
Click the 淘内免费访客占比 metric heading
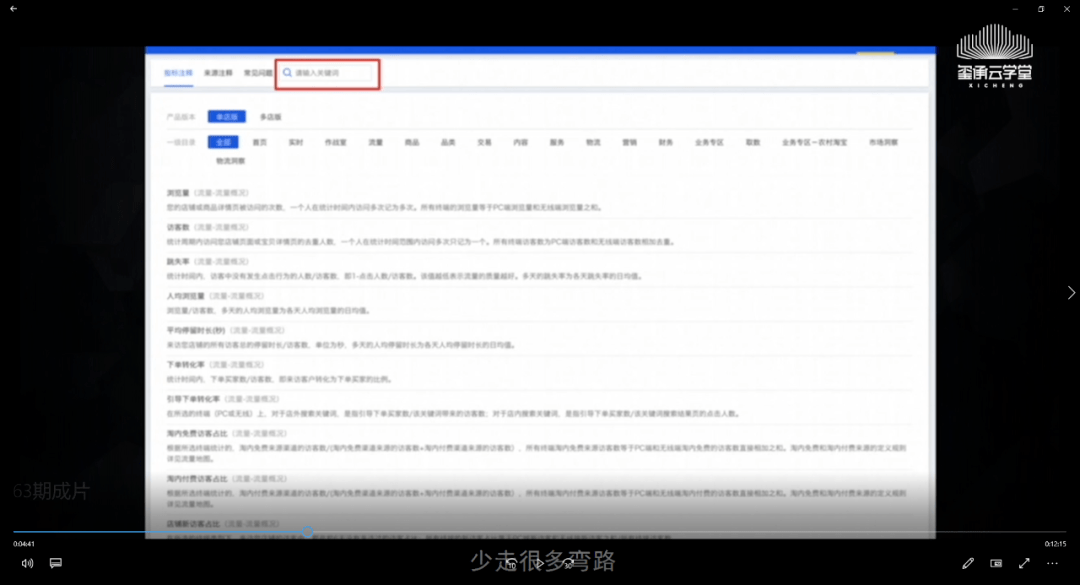(x=196, y=433)
